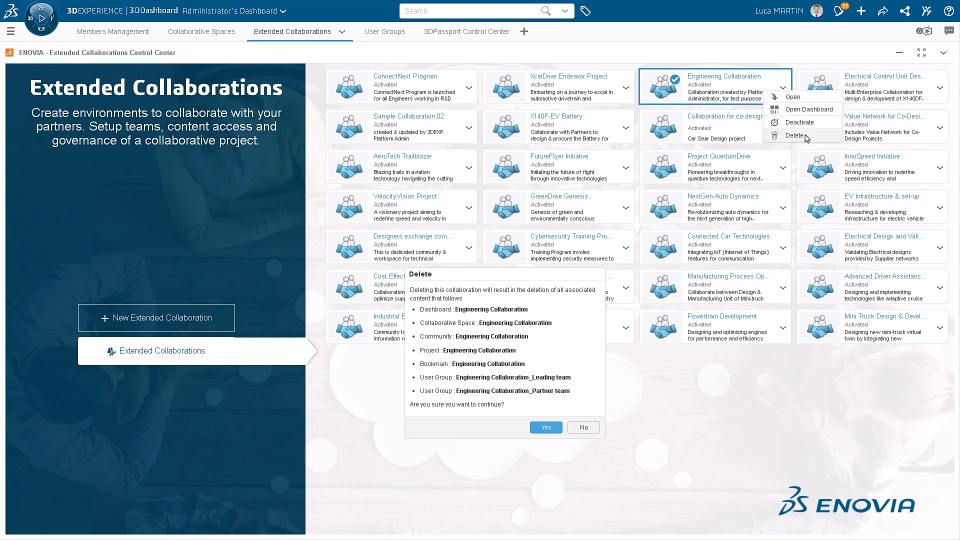Expand the Sample Collaboration 02 card menu
Image resolution: width=960 pixels, height=540 pixels.
[469, 127]
